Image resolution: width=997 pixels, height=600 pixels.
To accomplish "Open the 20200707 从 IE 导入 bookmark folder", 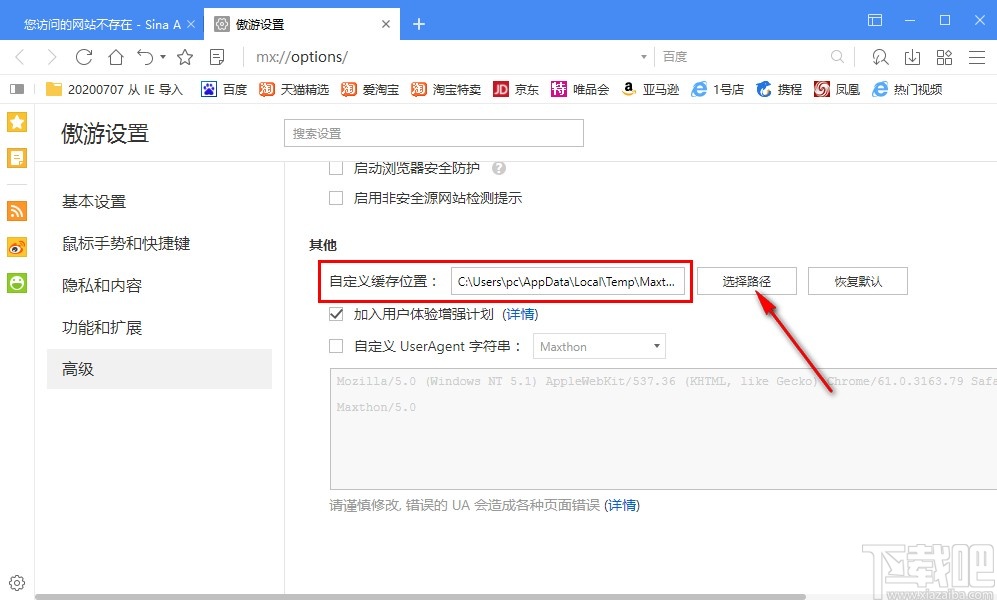I will tap(114, 90).
